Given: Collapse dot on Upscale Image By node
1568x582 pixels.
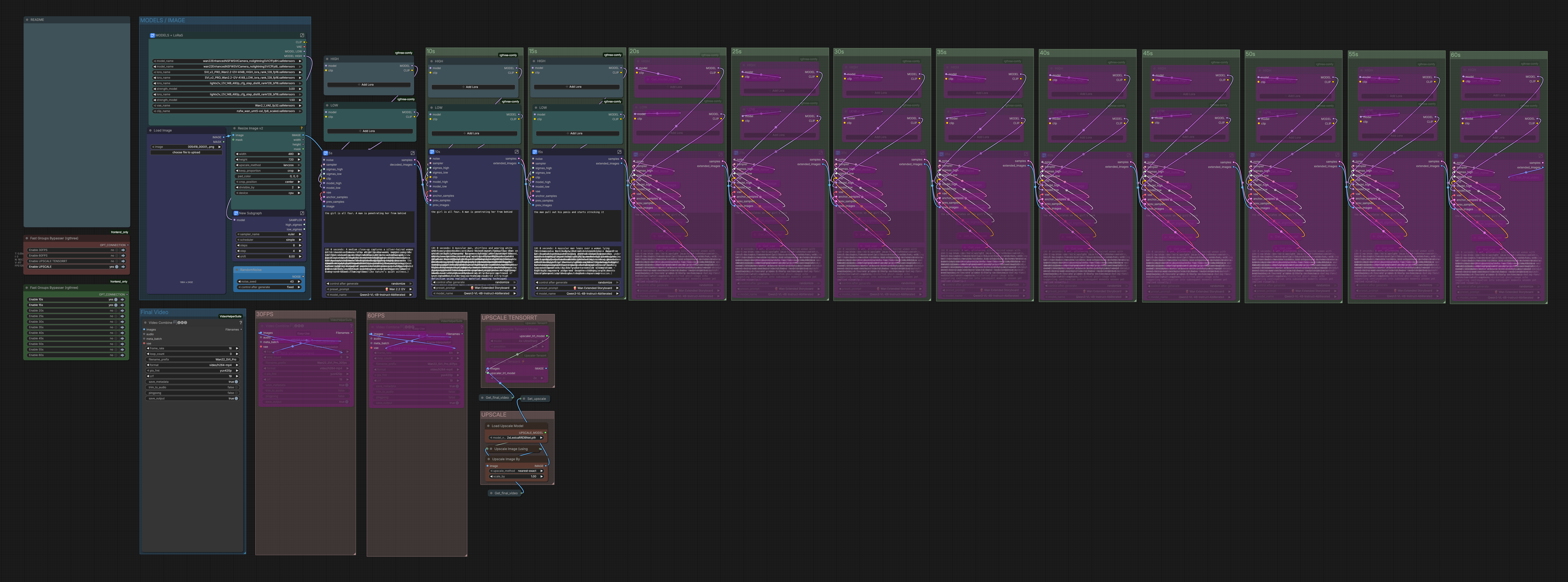Looking at the screenshot, I should click(x=489, y=459).
